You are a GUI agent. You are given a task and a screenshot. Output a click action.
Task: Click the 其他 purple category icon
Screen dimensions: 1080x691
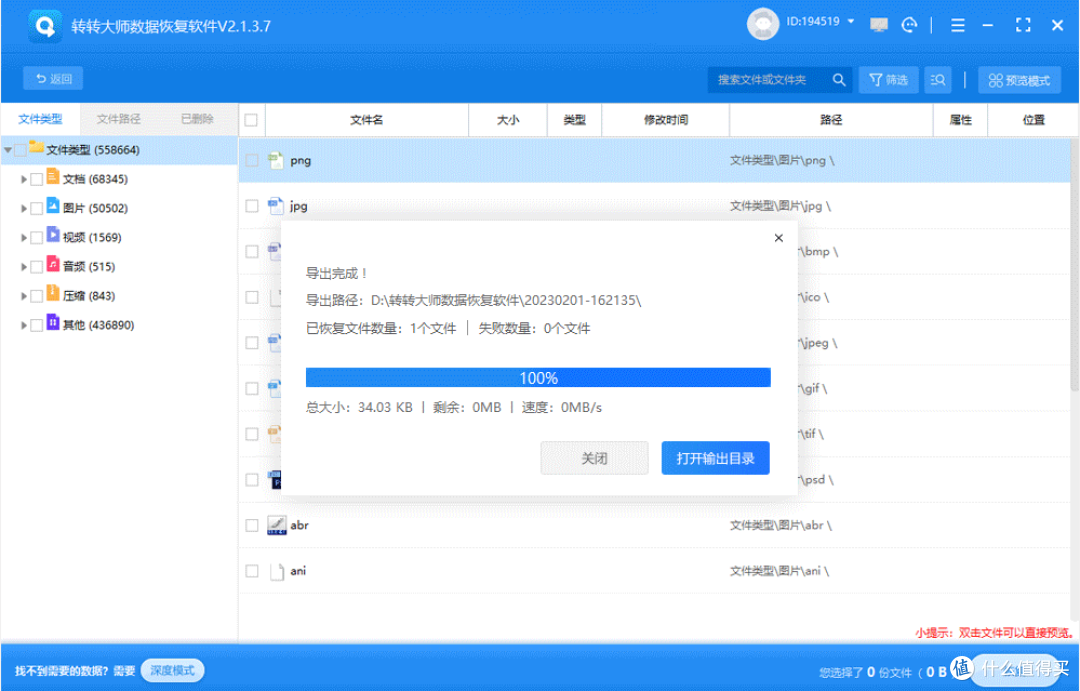[53, 322]
